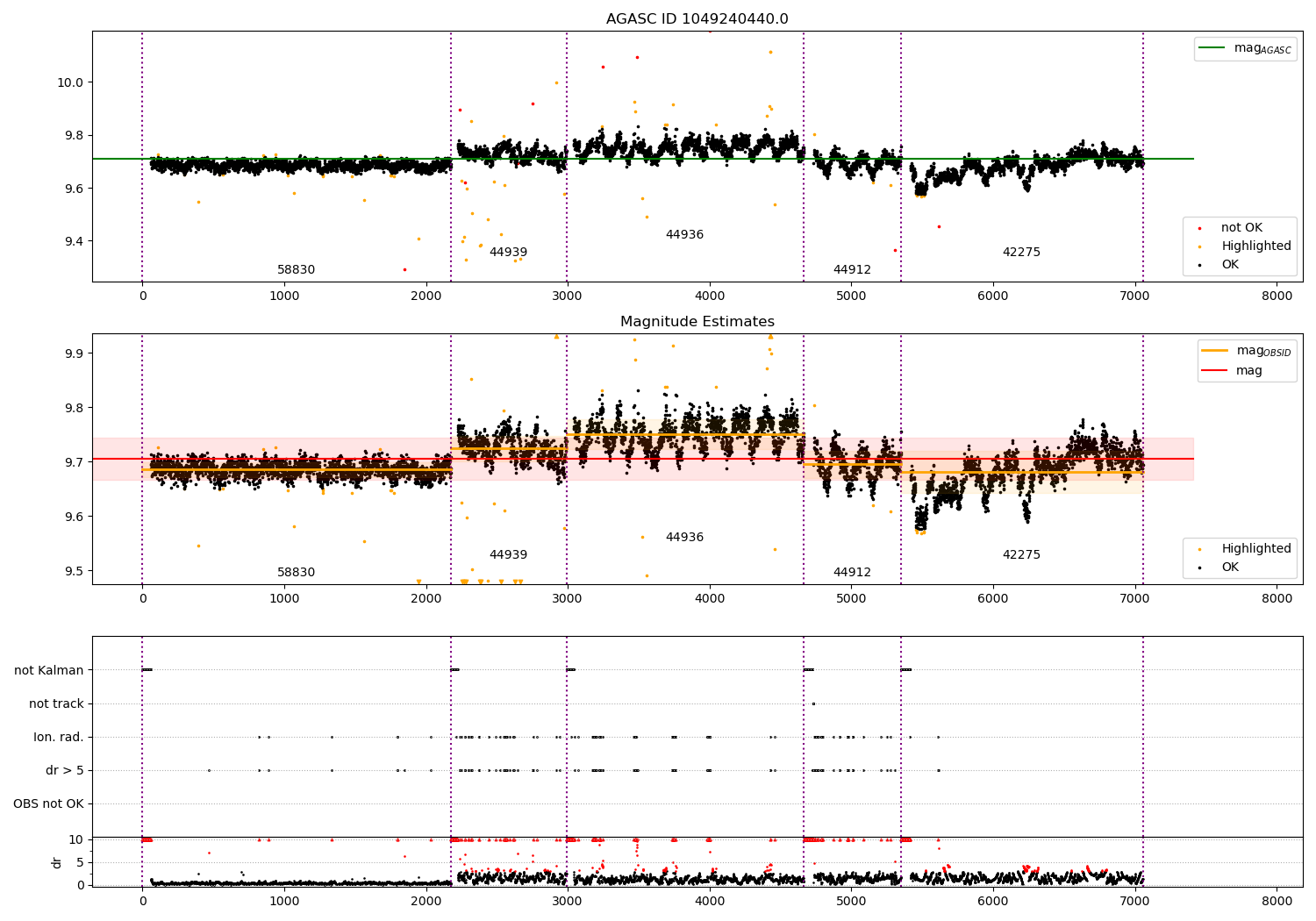Viewport: 1316px width, 921px height.
Task: Click the 'Magnitude Estimates' plot title
Action: tap(697, 322)
